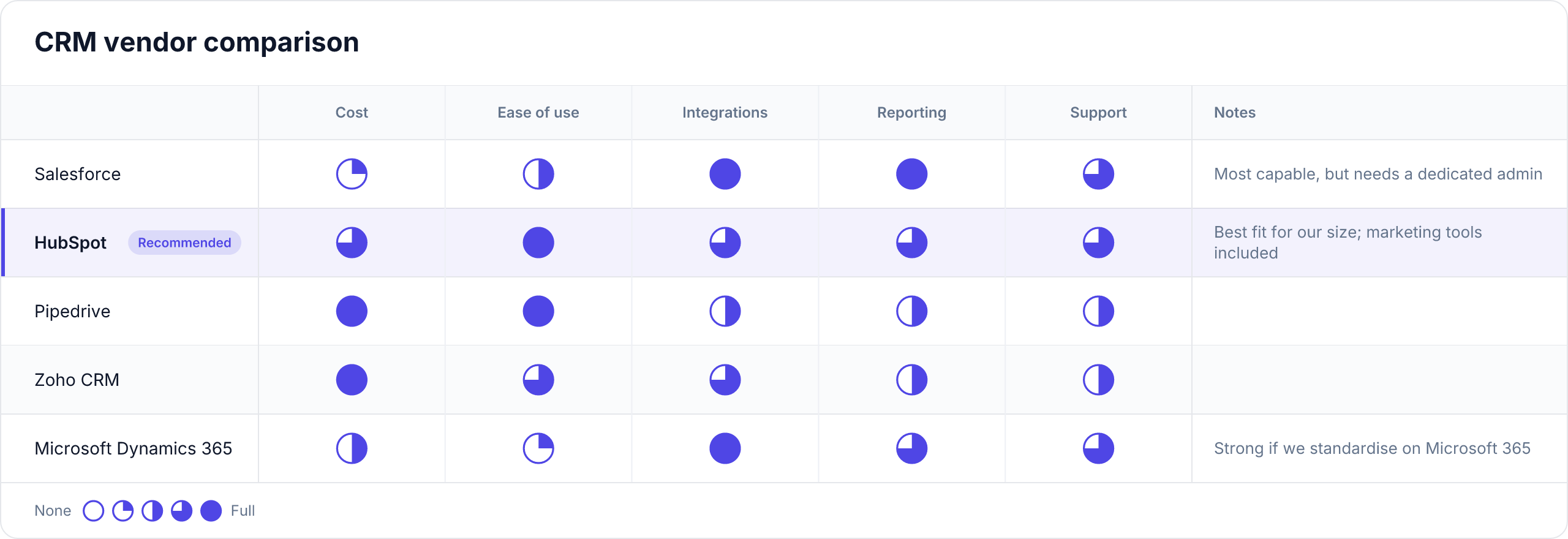The image size is (1568, 539).
Task: Click the Integrations column header
Action: [x=725, y=113]
